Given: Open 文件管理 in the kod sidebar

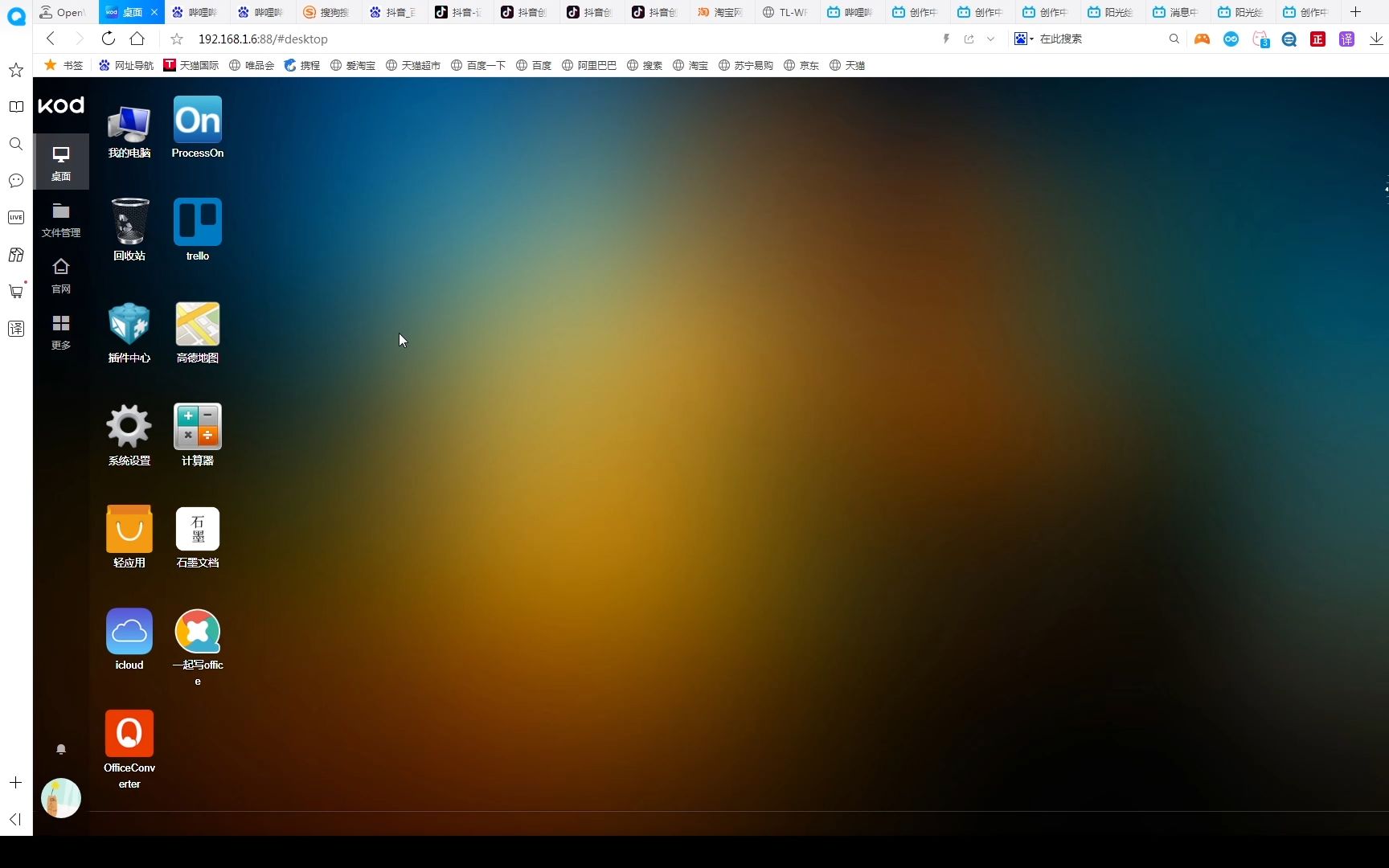Looking at the screenshot, I should pyautogui.click(x=61, y=220).
